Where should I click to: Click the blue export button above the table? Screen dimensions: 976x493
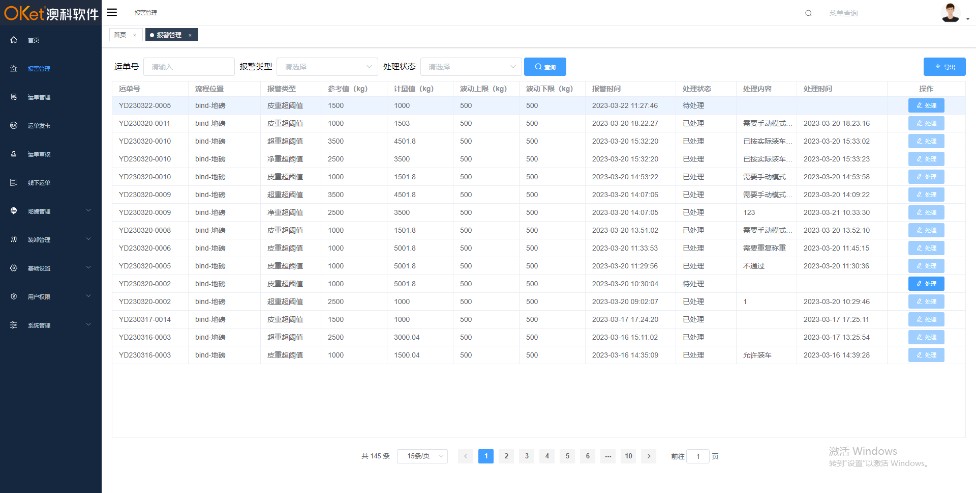945,67
